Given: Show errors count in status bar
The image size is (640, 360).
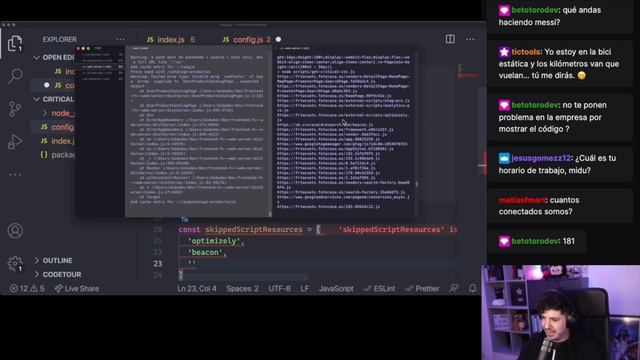Looking at the screenshot, I should click(19, 289).
